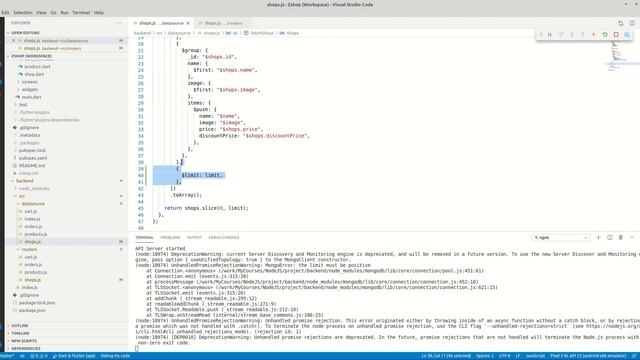The height and width of the screenshot is (360, 640).
Task: Split the editor right
Action: coord(632,23)
